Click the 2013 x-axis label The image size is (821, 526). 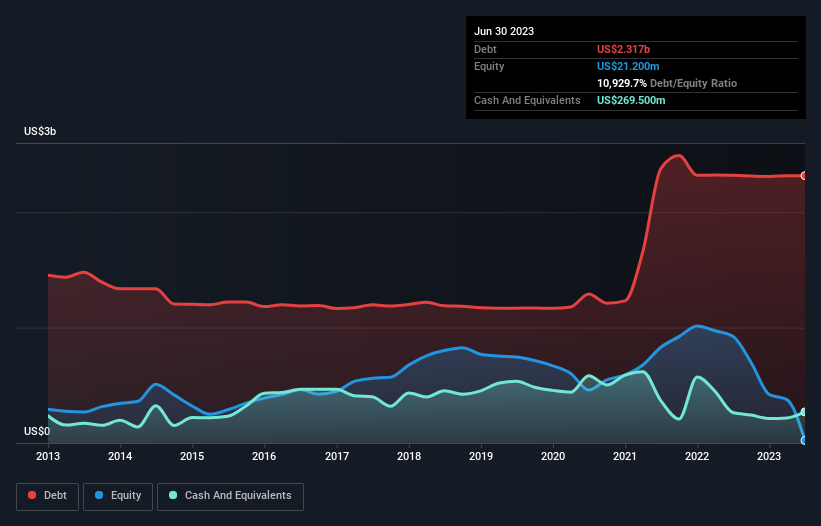(x=48, y=456)
